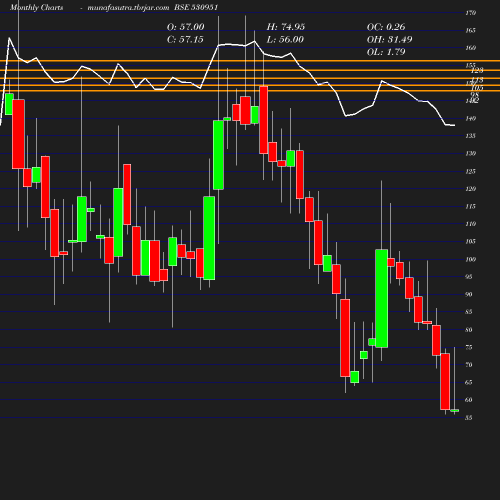Select the 60 price axis label
500x500 pixels.
[x=468, y=400]
